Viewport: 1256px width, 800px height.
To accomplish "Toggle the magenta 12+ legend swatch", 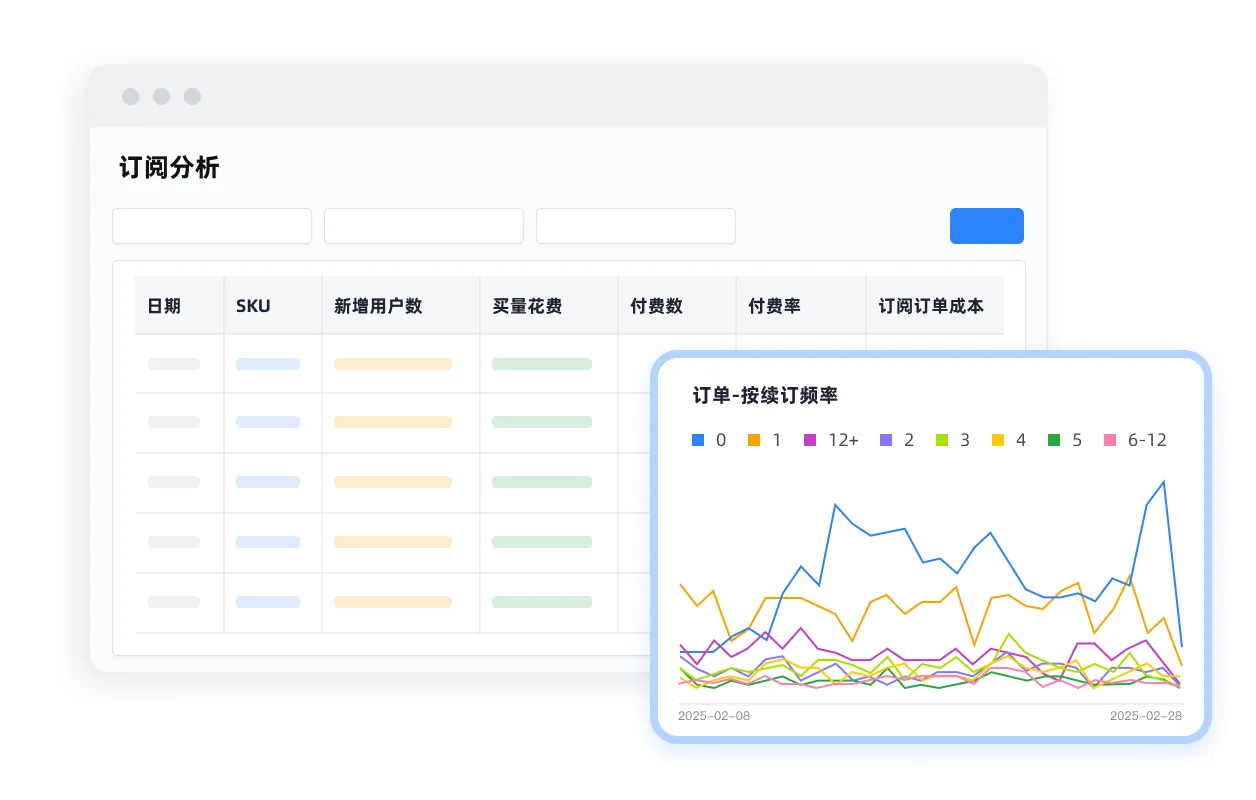I will tap(810, 440).
